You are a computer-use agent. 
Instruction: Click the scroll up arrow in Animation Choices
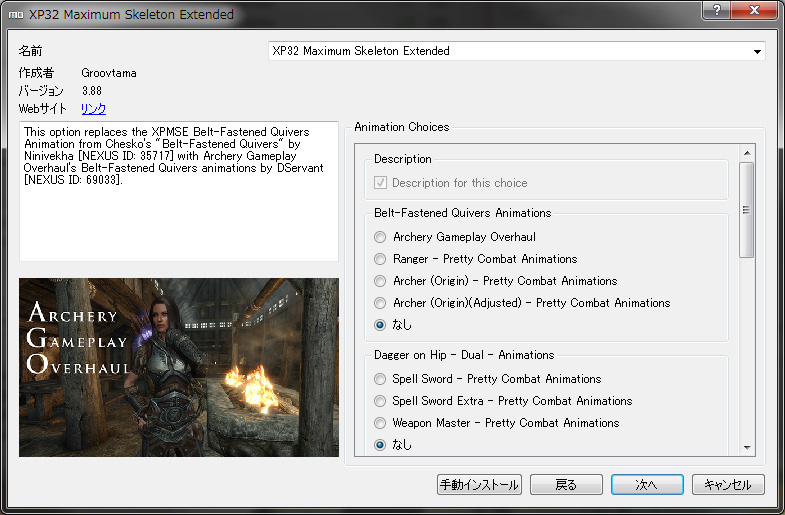747,153
